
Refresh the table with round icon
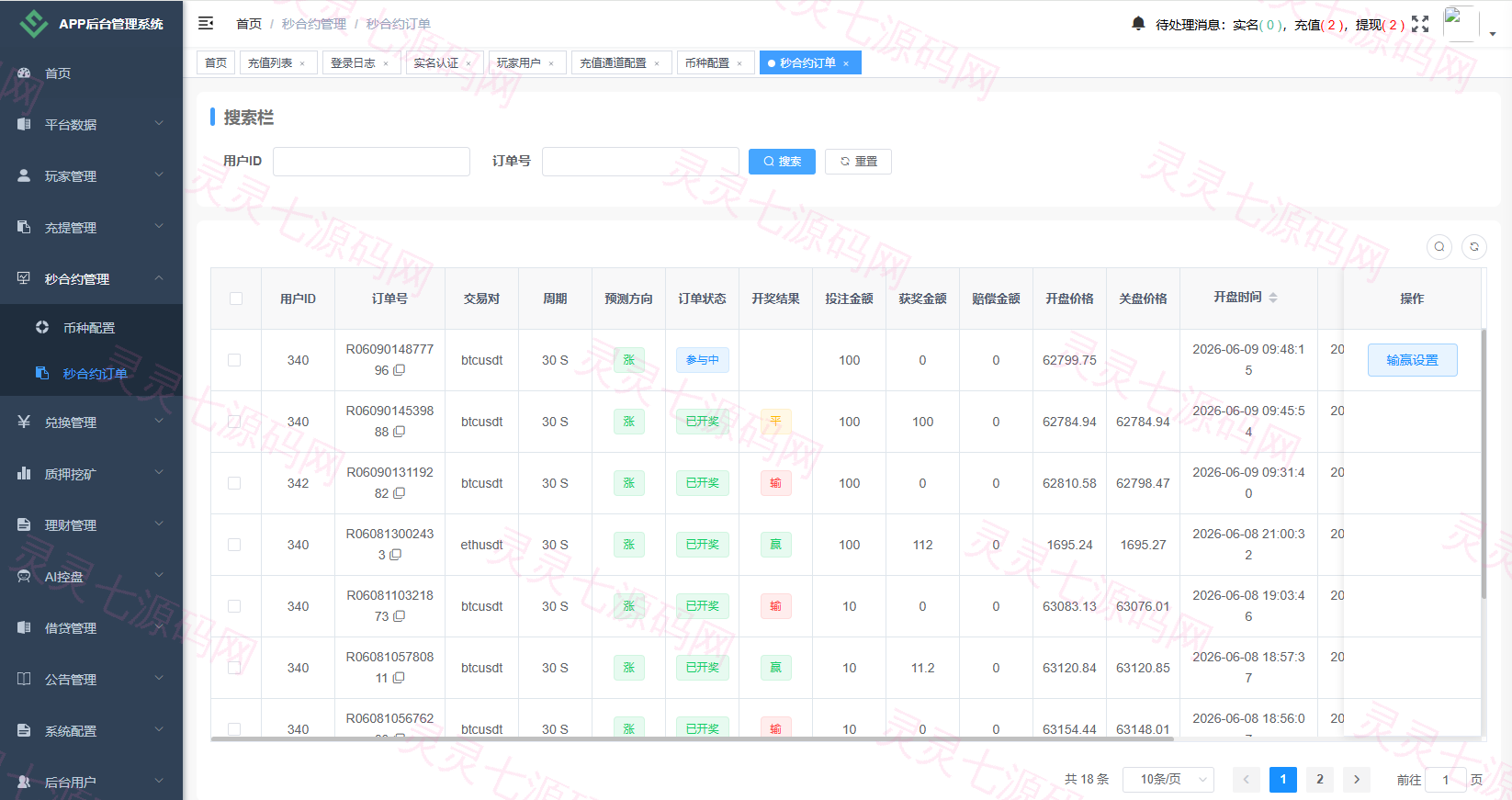tap(1474, 246)
